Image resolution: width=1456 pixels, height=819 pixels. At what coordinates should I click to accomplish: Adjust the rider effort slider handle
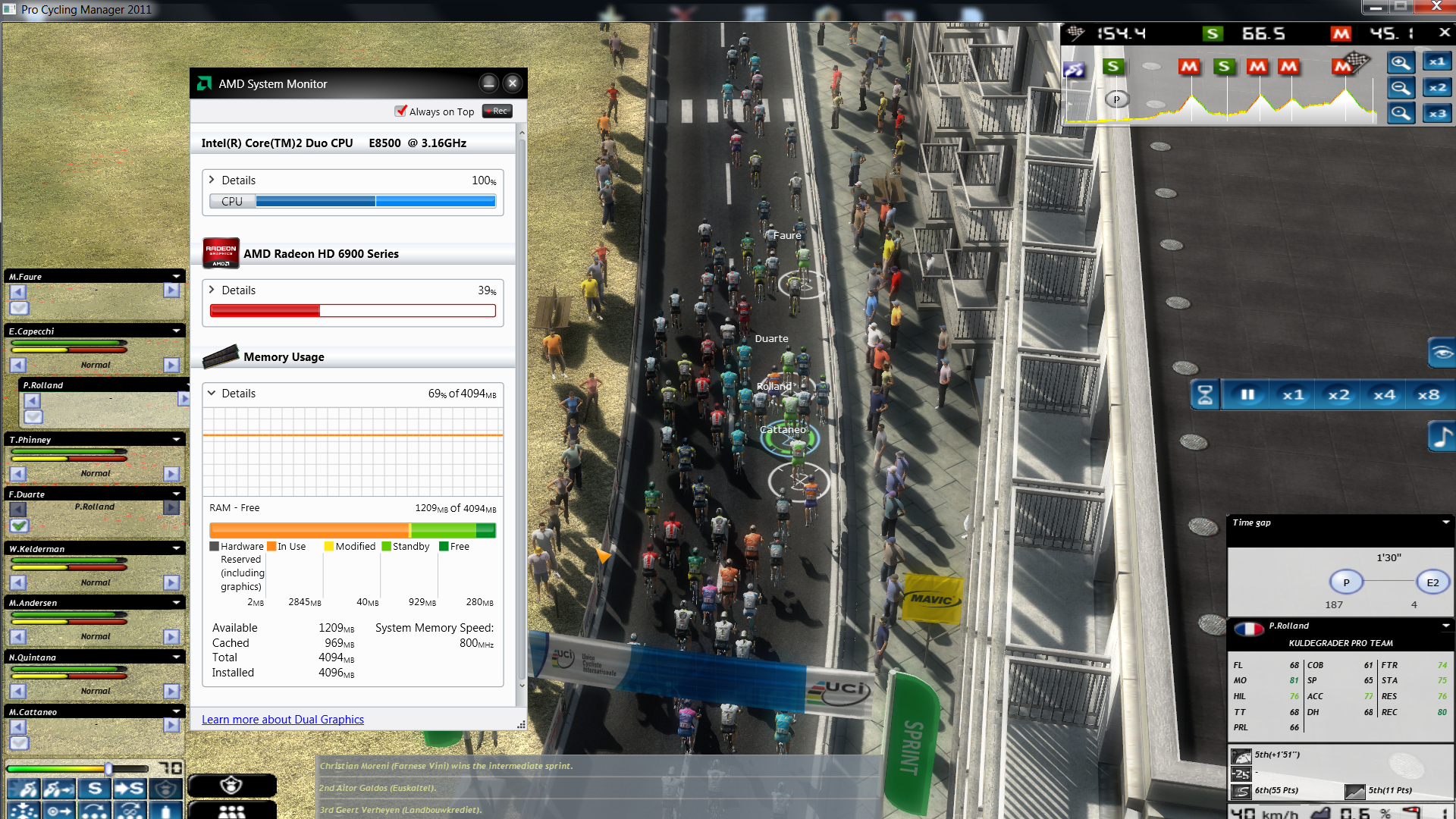click(108, 769)
